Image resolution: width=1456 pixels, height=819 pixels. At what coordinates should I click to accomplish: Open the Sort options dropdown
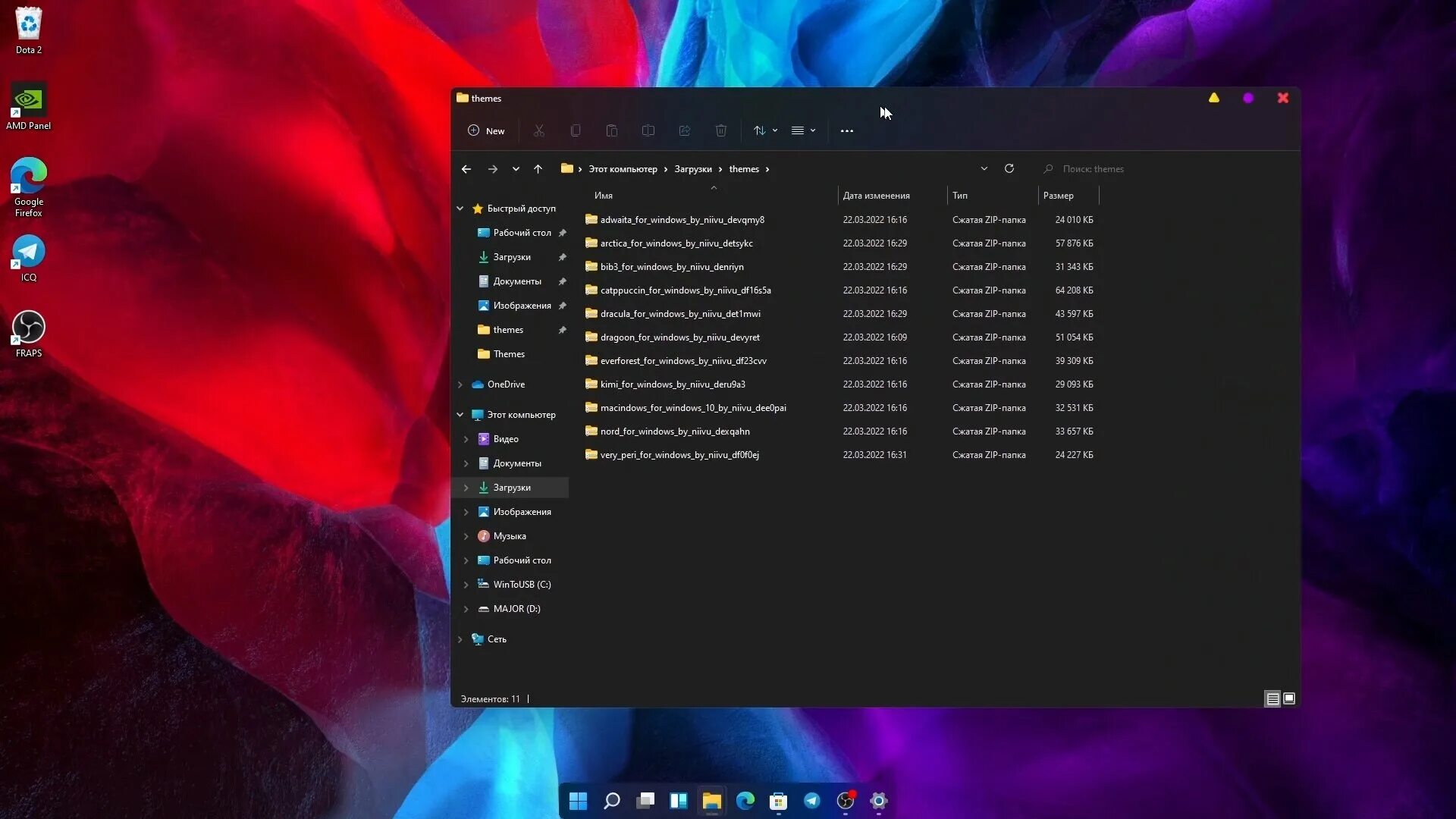764,130
